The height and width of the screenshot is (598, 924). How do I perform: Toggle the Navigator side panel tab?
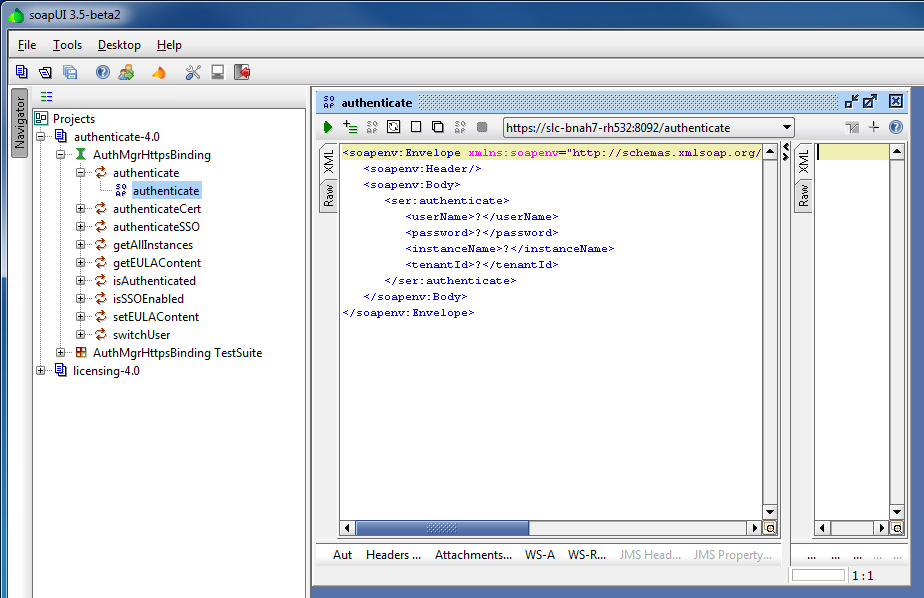(20, 123)
